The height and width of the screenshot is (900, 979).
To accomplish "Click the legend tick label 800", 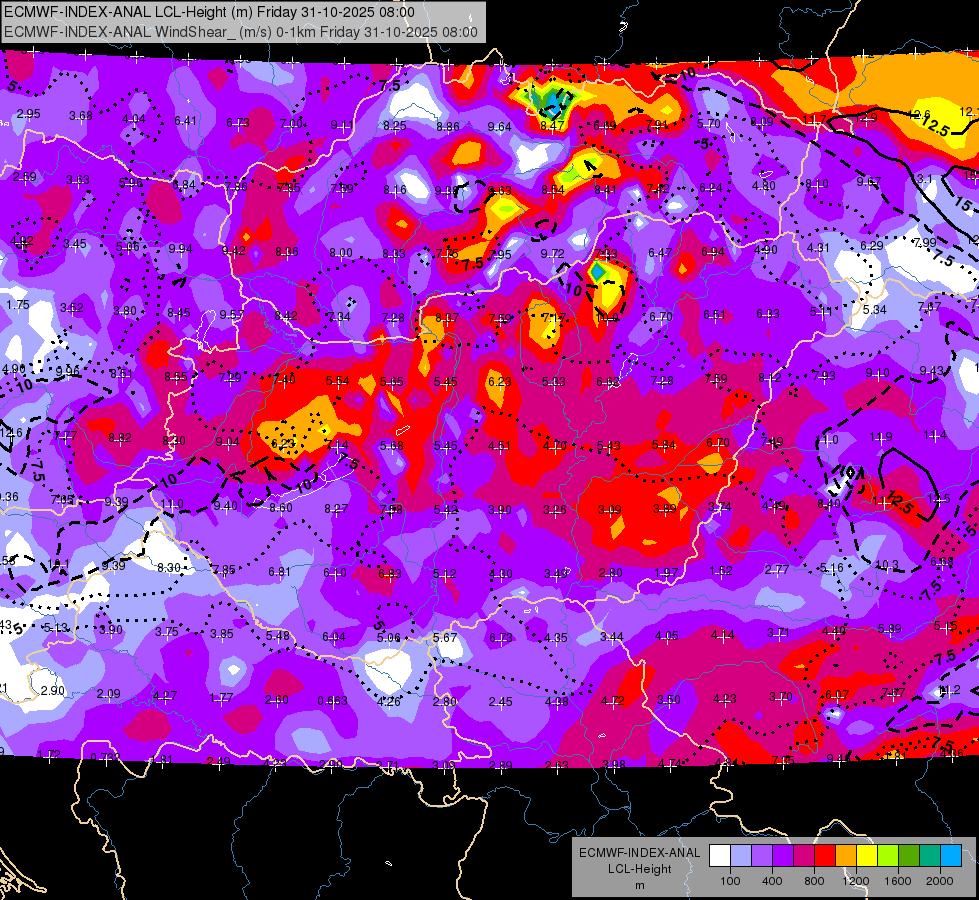I will point(814,881).
